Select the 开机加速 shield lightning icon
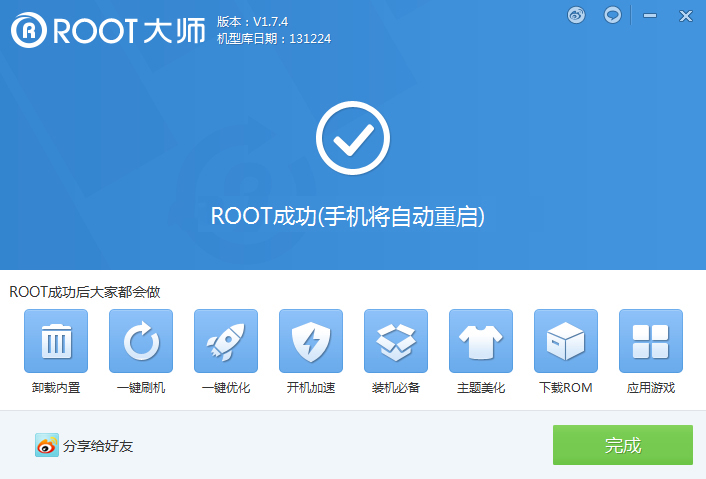 pyautogui.click(x=311, y=341)
